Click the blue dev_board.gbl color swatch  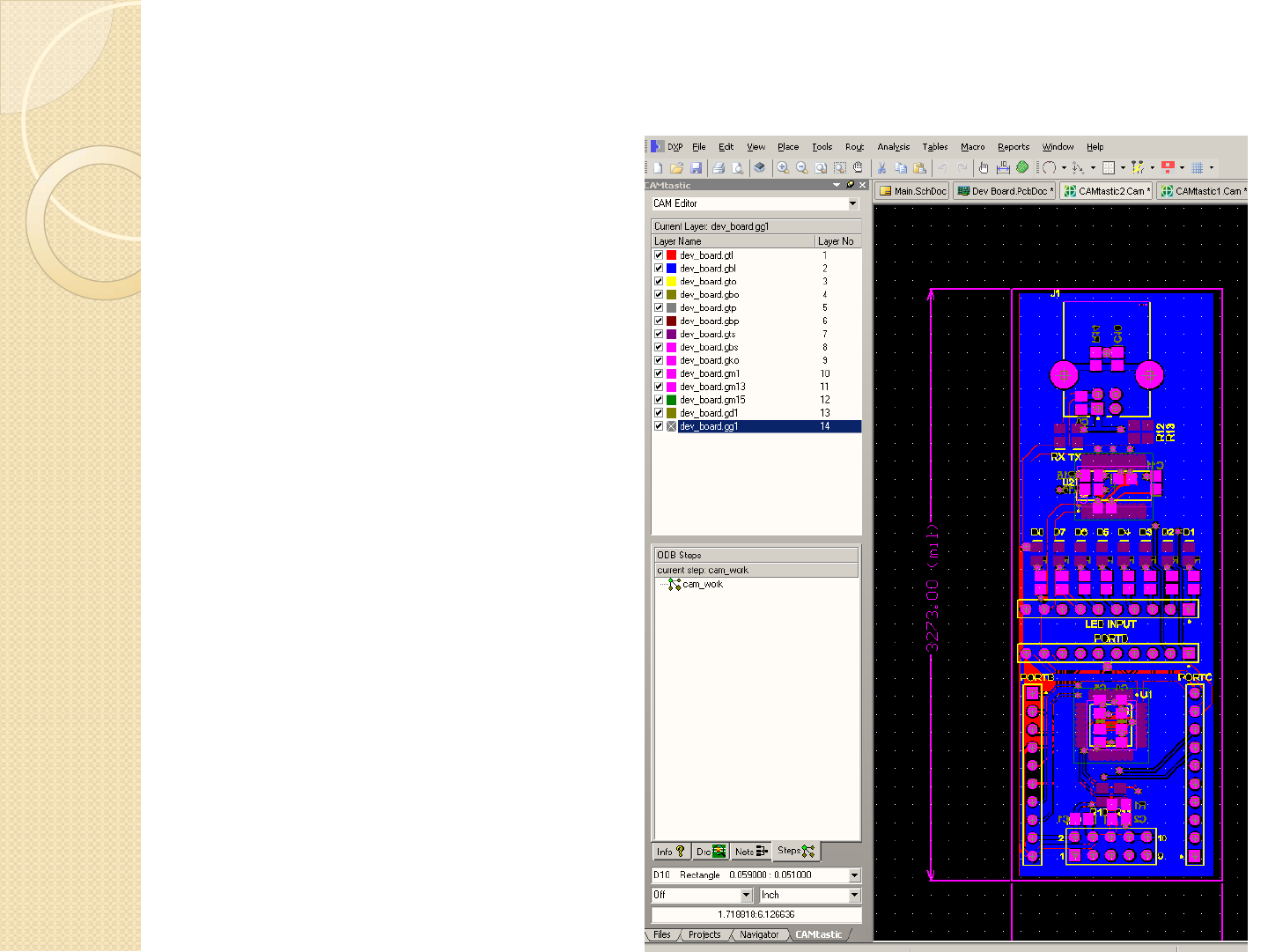point(672,269)
